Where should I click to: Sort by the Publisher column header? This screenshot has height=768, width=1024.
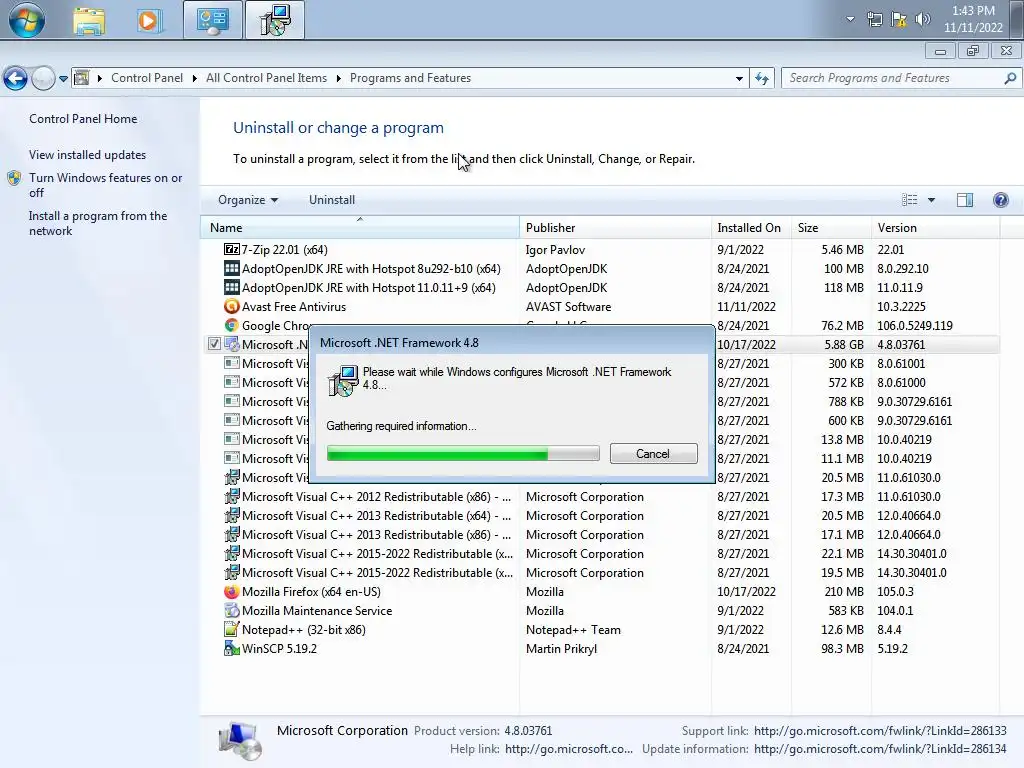(615, 227)
